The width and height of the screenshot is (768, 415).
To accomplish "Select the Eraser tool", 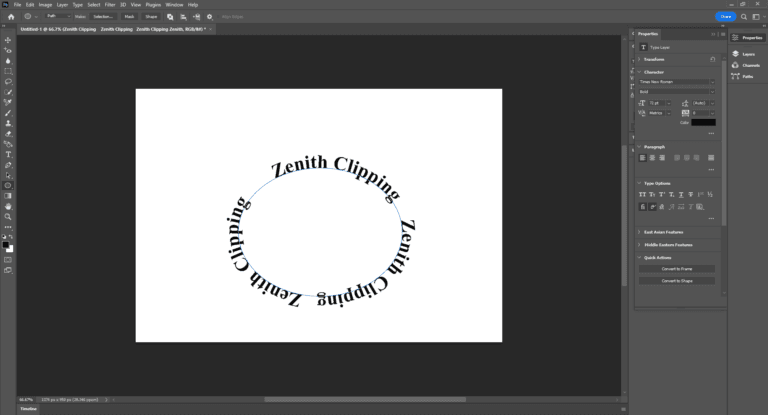I will click(8, 133).
